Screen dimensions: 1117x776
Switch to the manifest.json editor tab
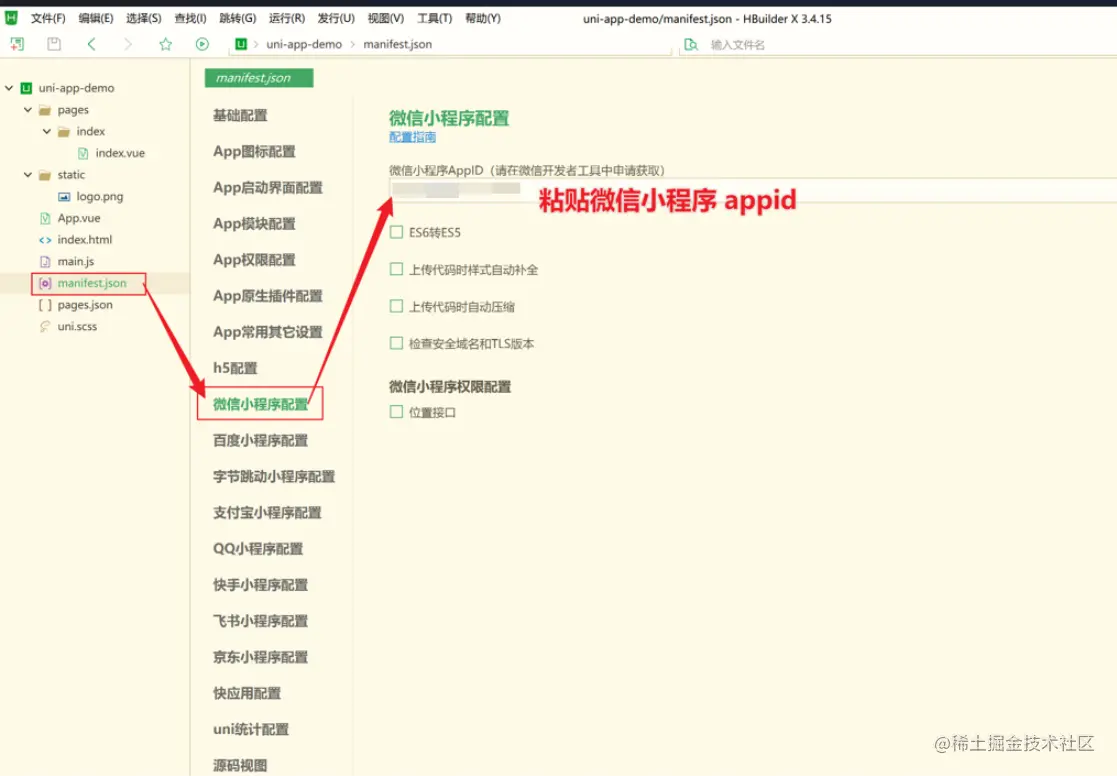tap(259, 78)
